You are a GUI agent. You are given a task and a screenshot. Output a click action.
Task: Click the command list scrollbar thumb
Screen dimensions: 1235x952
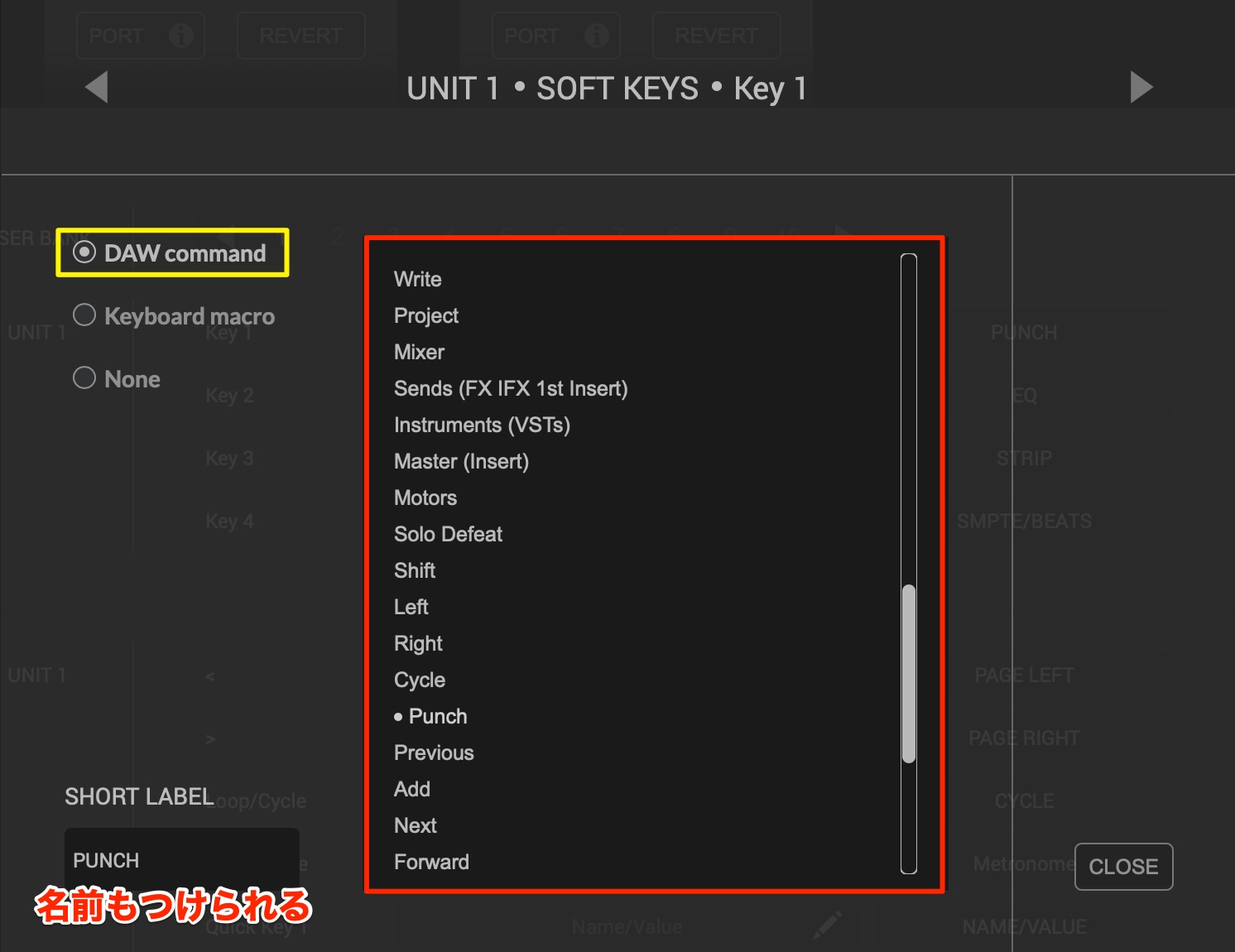(909, 674)
